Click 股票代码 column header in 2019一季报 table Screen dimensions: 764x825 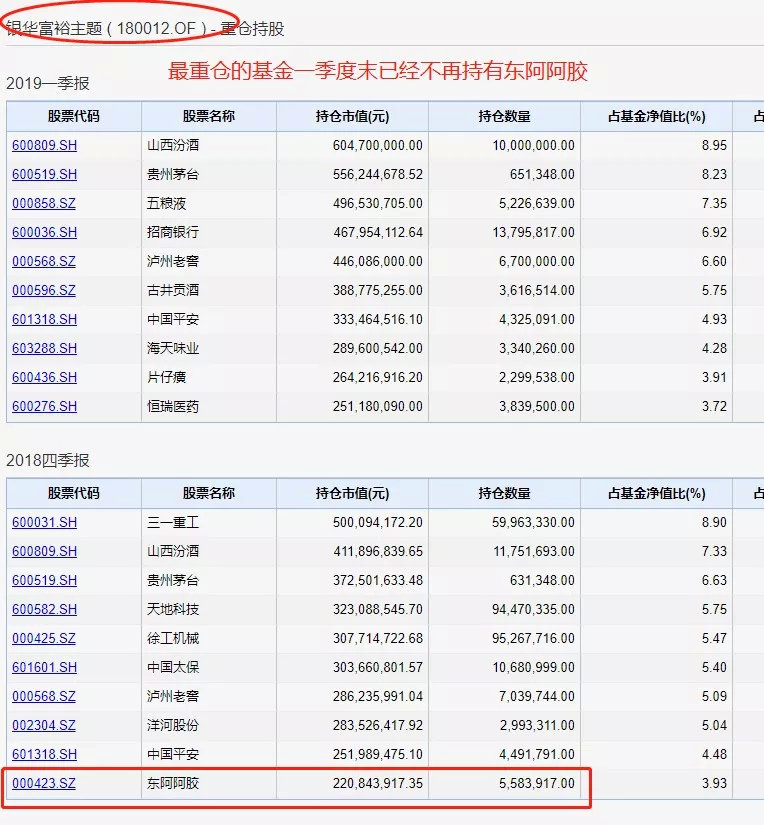pos(74,116)
